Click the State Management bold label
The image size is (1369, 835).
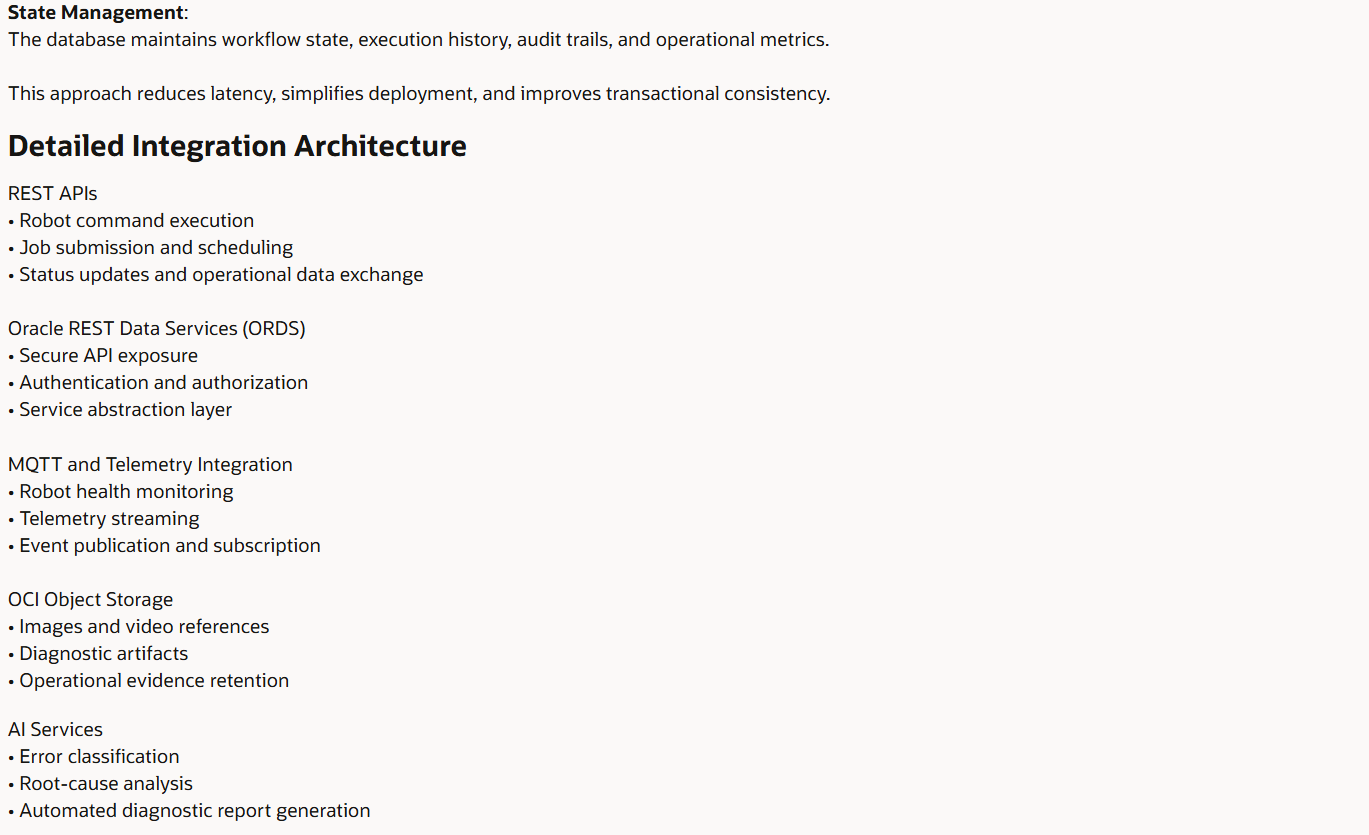pos(96,13)
